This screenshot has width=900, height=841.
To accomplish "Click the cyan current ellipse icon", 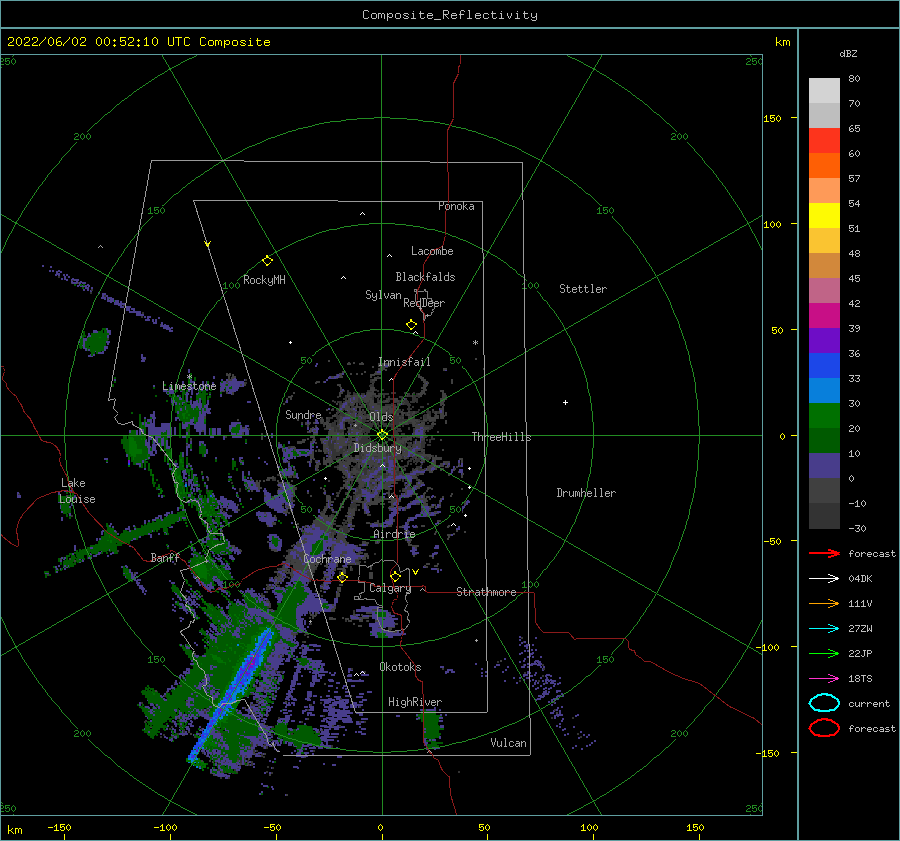I will [824, 703].
